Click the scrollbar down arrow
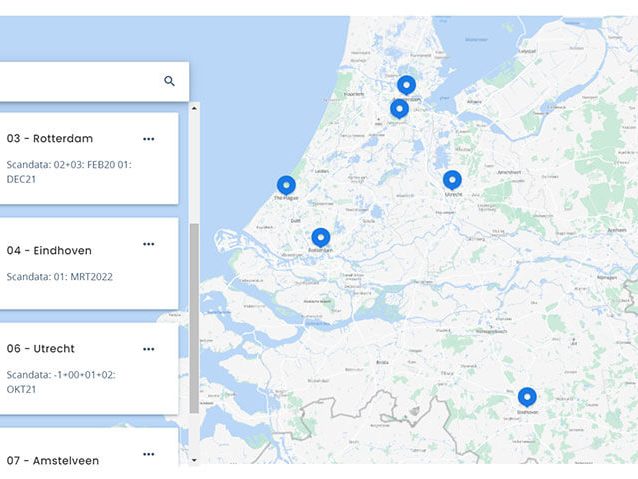638x479 pixels. tap(194, 460)
